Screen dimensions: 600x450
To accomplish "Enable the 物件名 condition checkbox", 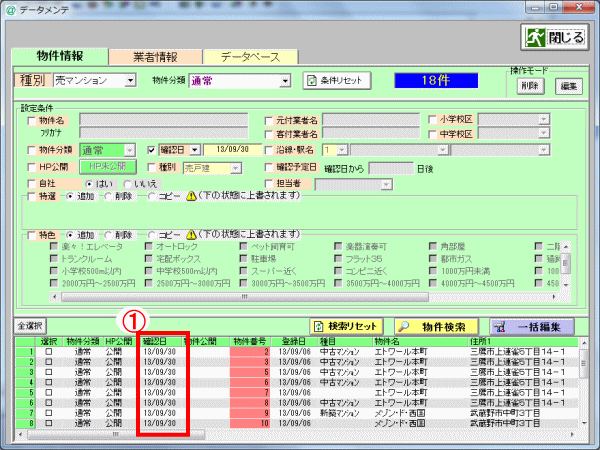I will pos(32,121).
